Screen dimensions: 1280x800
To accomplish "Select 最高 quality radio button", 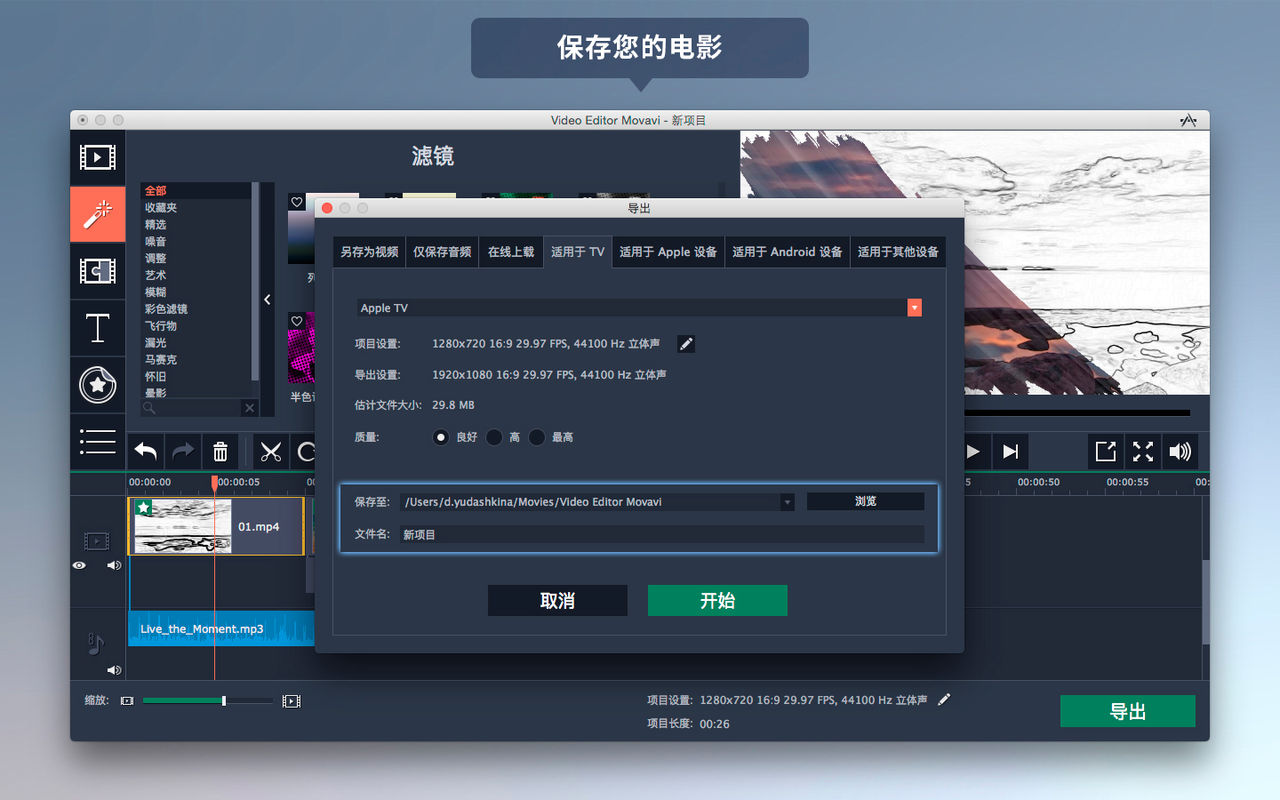I will pos(537,437).
